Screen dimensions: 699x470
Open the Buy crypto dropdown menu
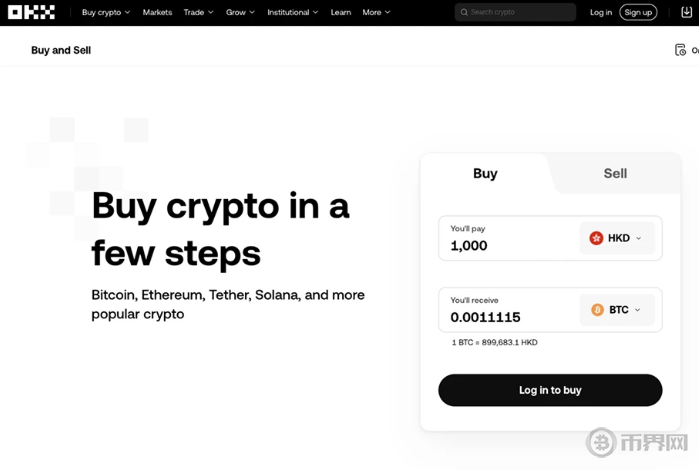click(106, 12)
